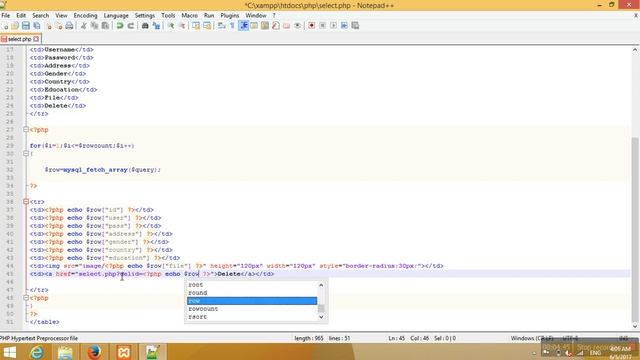Image resolution: width=640 pixels, height=360 pixels.
Task: Create a new document with the New toolbar icon
Action: (x=5, y=26)
